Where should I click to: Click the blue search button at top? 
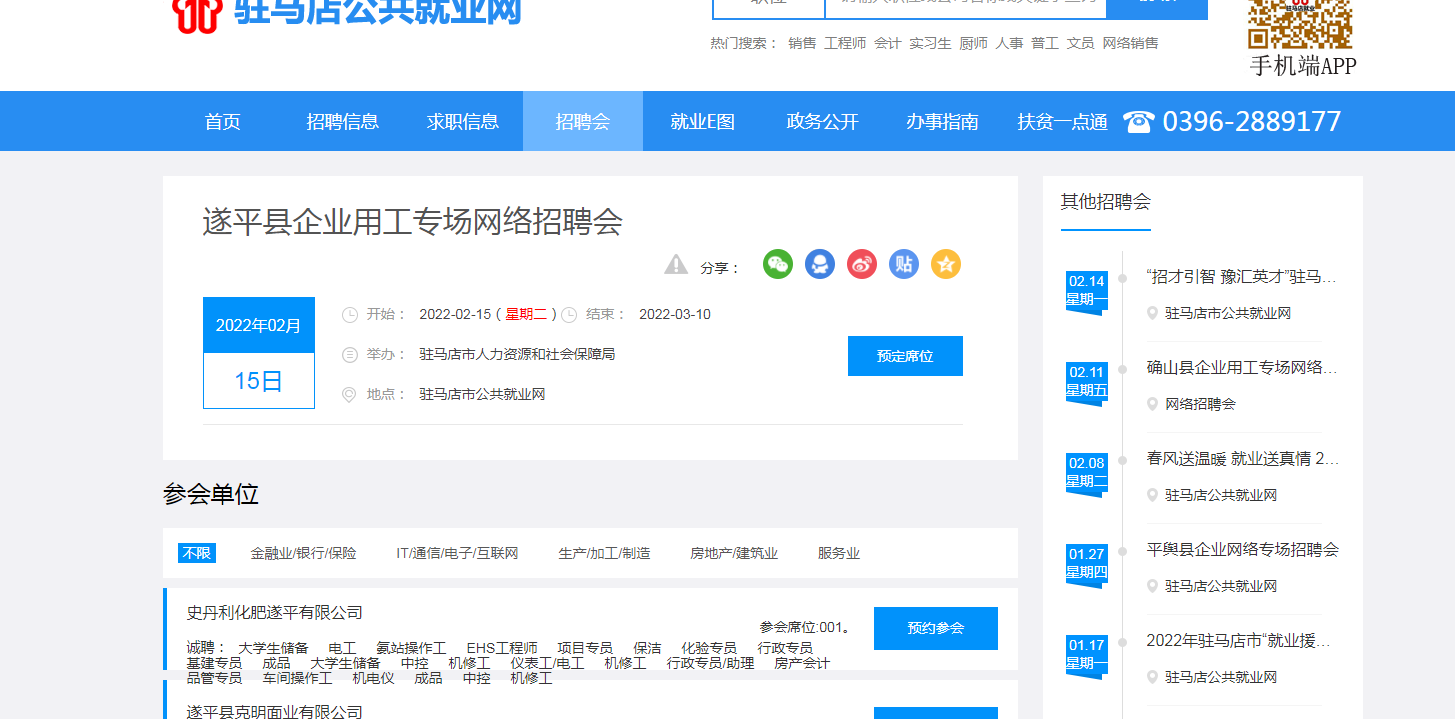[x=1157, y=9]
